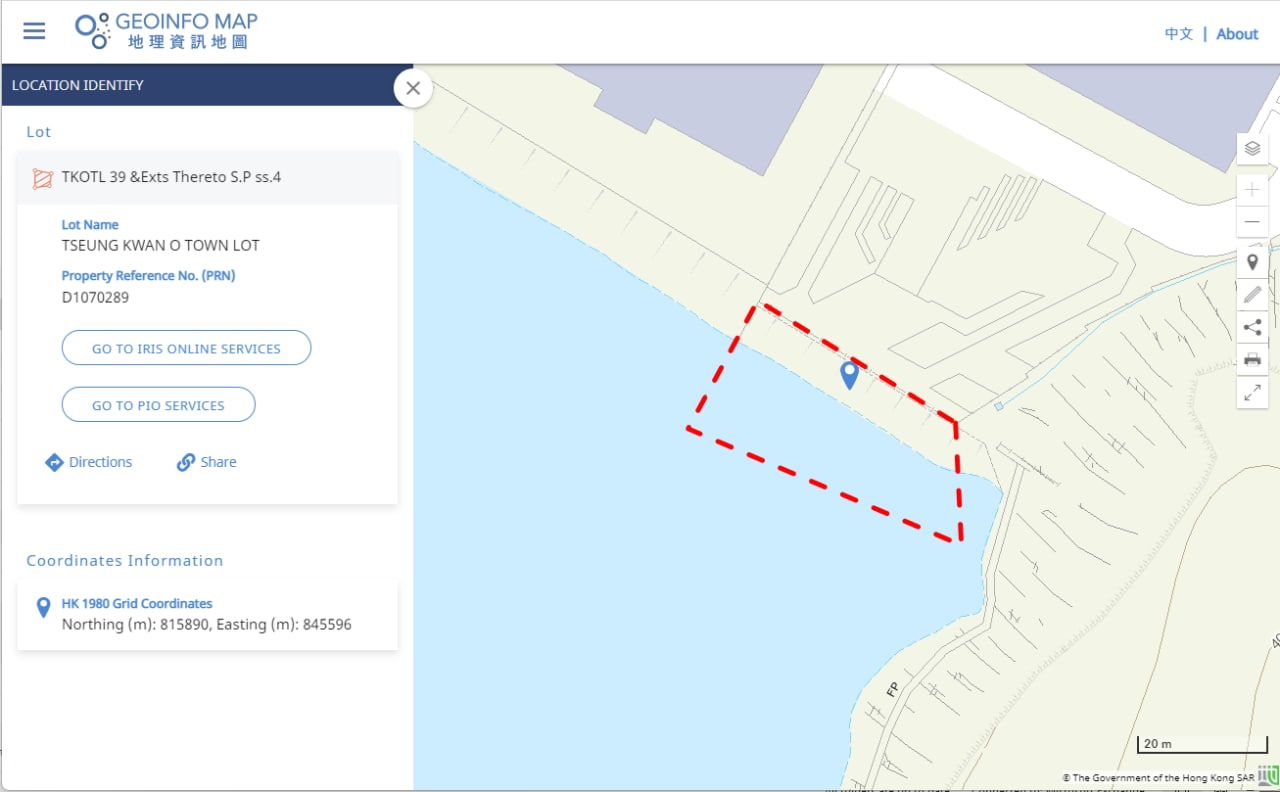The height and width of the screenshot is (792, 1280).
Task: Switch language to 中文
Action: pos(1179,34)
